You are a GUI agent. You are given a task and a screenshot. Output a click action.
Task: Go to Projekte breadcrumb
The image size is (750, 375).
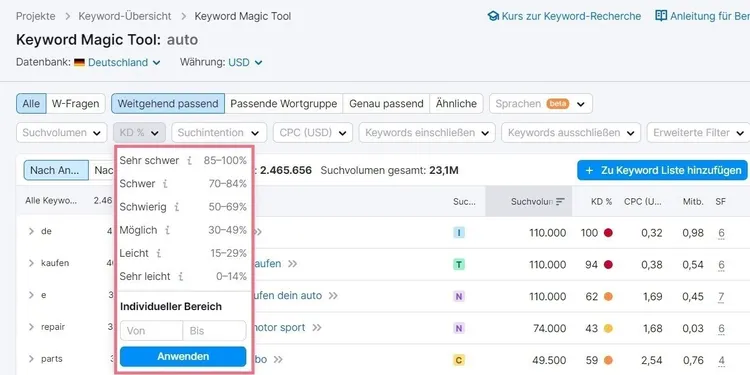(x=36, y=16)
